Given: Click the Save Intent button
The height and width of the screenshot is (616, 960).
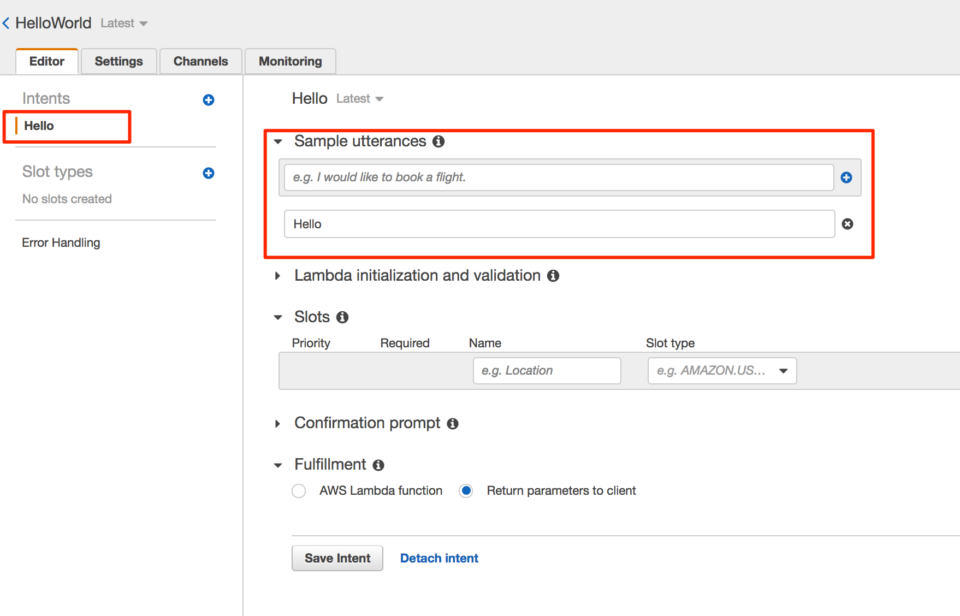Looking at the screenshot, I should point(337,558).
